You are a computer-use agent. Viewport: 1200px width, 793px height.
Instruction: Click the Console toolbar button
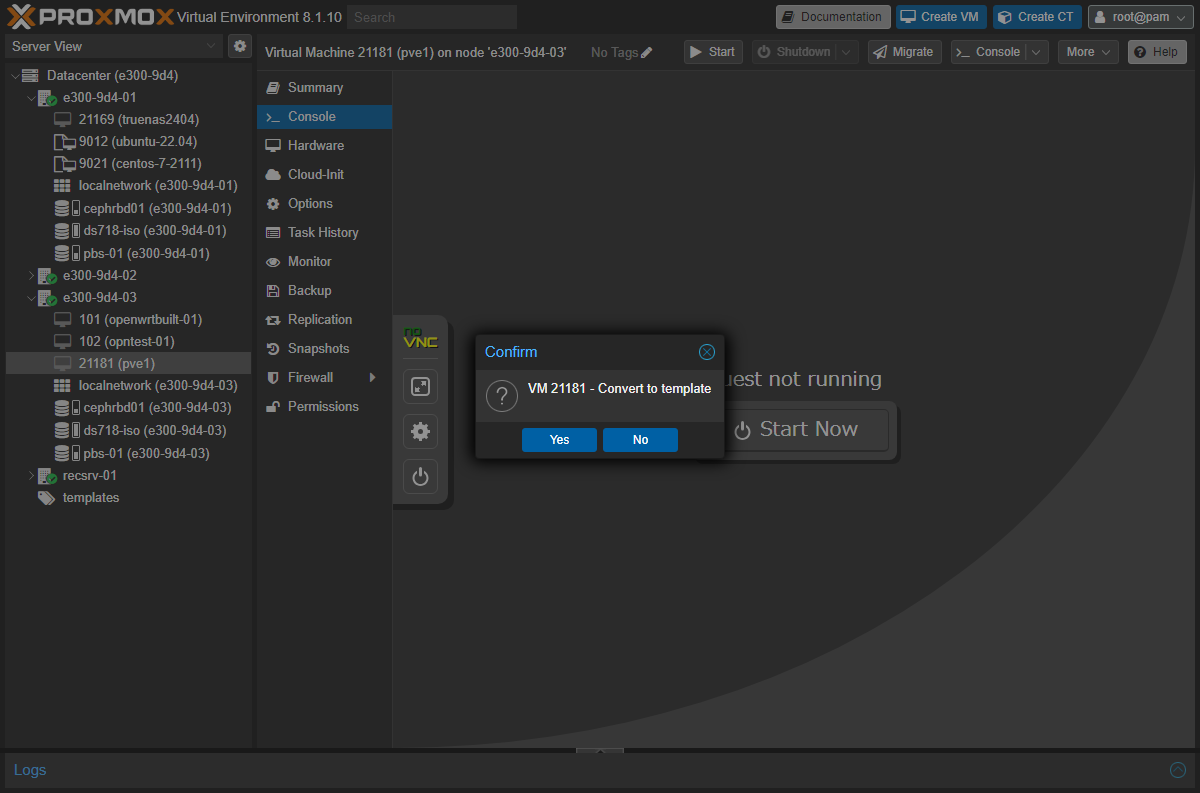click(989, 52)
